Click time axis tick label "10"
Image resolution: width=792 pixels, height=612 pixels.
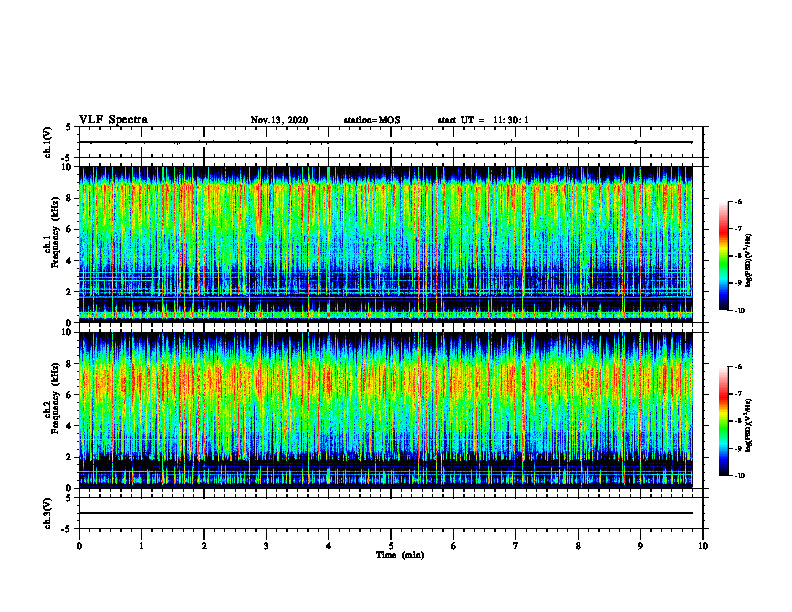[x=703, y=546]
